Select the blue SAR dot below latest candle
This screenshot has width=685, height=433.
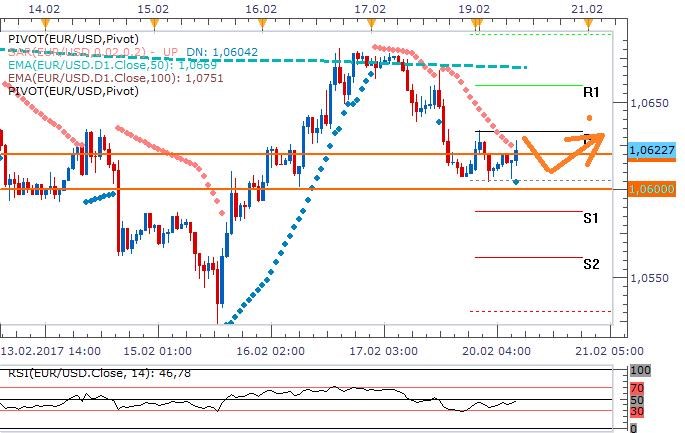[x=516, y=182]
